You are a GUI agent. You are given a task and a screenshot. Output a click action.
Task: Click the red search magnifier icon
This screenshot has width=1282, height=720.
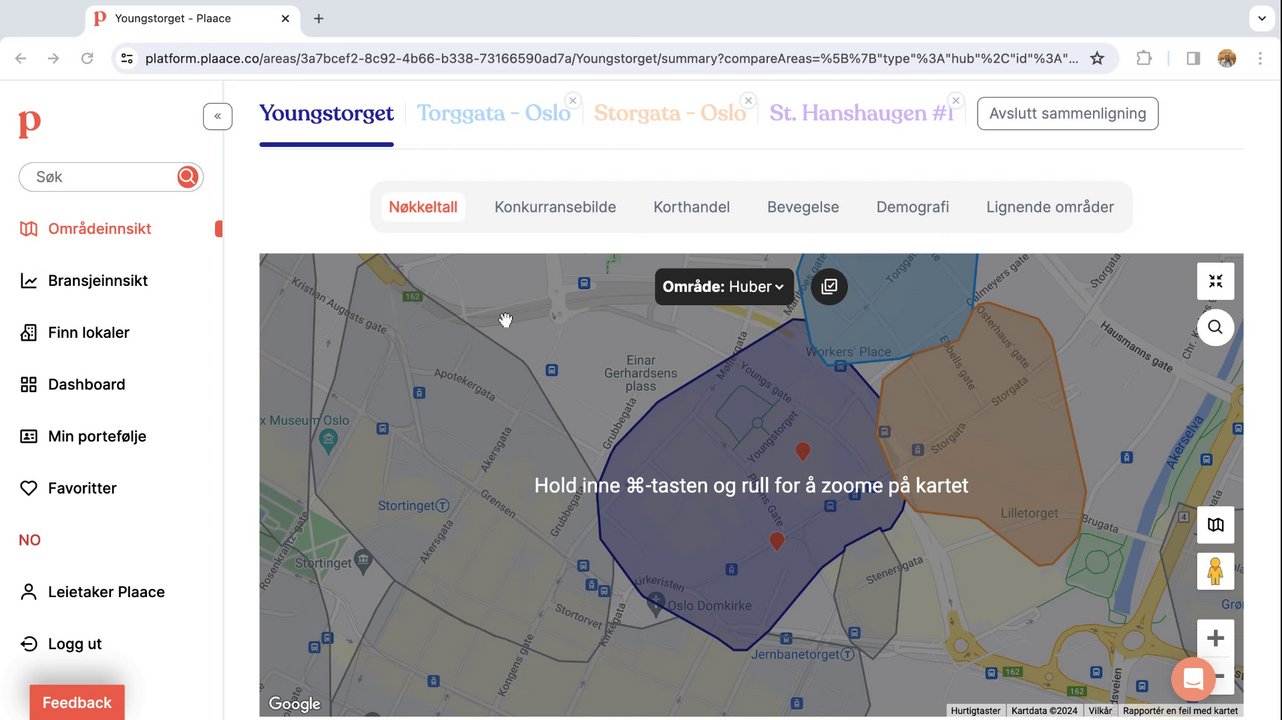tap(187, 177)
